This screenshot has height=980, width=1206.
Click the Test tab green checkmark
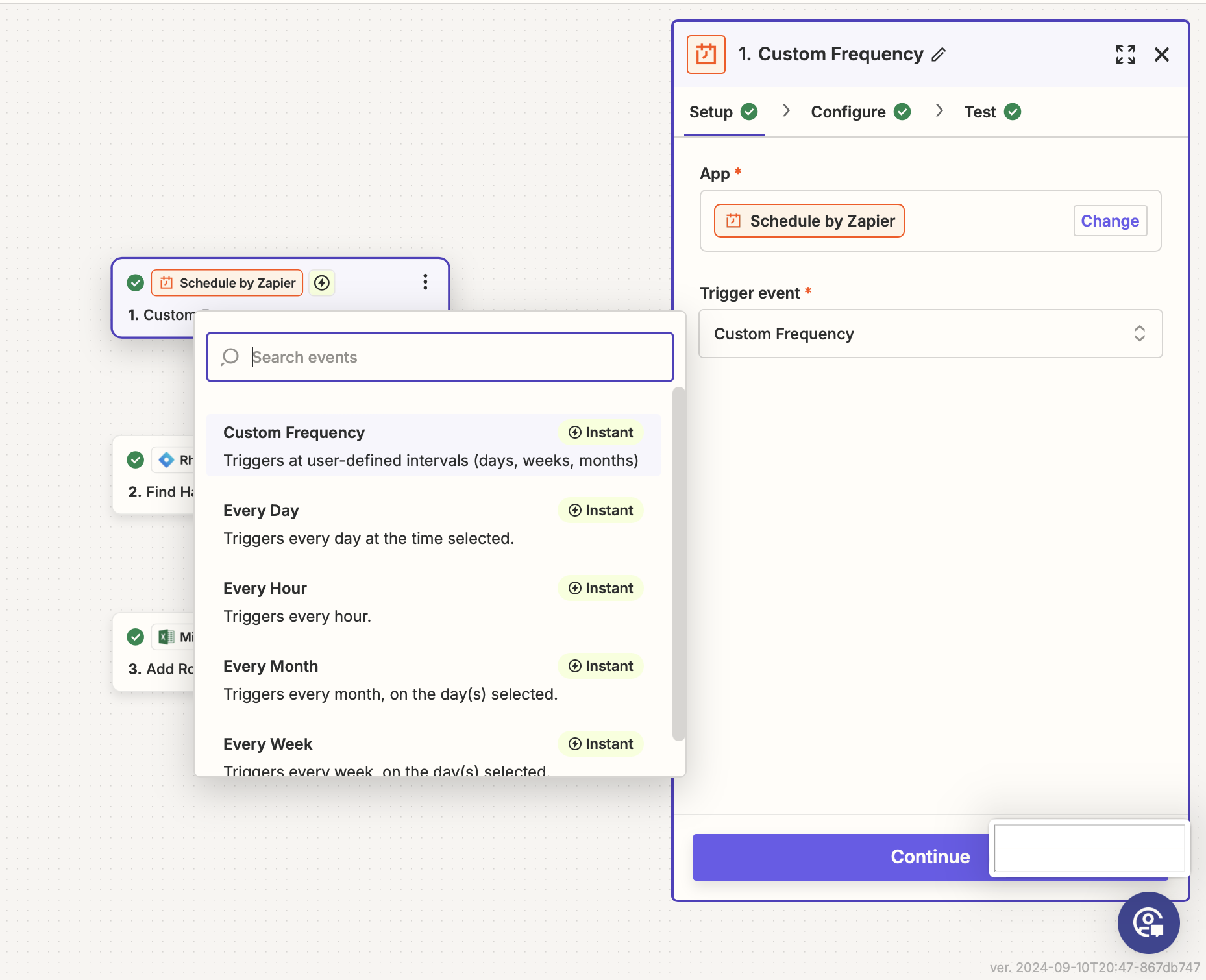[x=1013, y=112]
